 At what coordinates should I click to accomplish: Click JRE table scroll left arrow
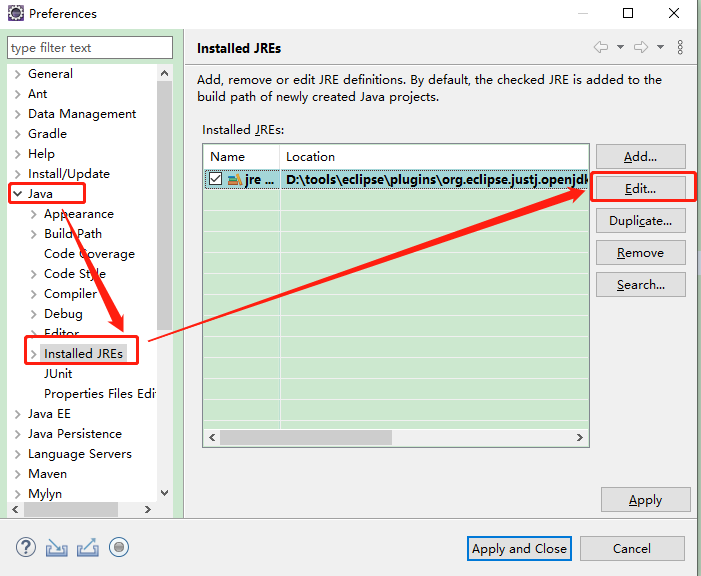click(x=212, y=437)
